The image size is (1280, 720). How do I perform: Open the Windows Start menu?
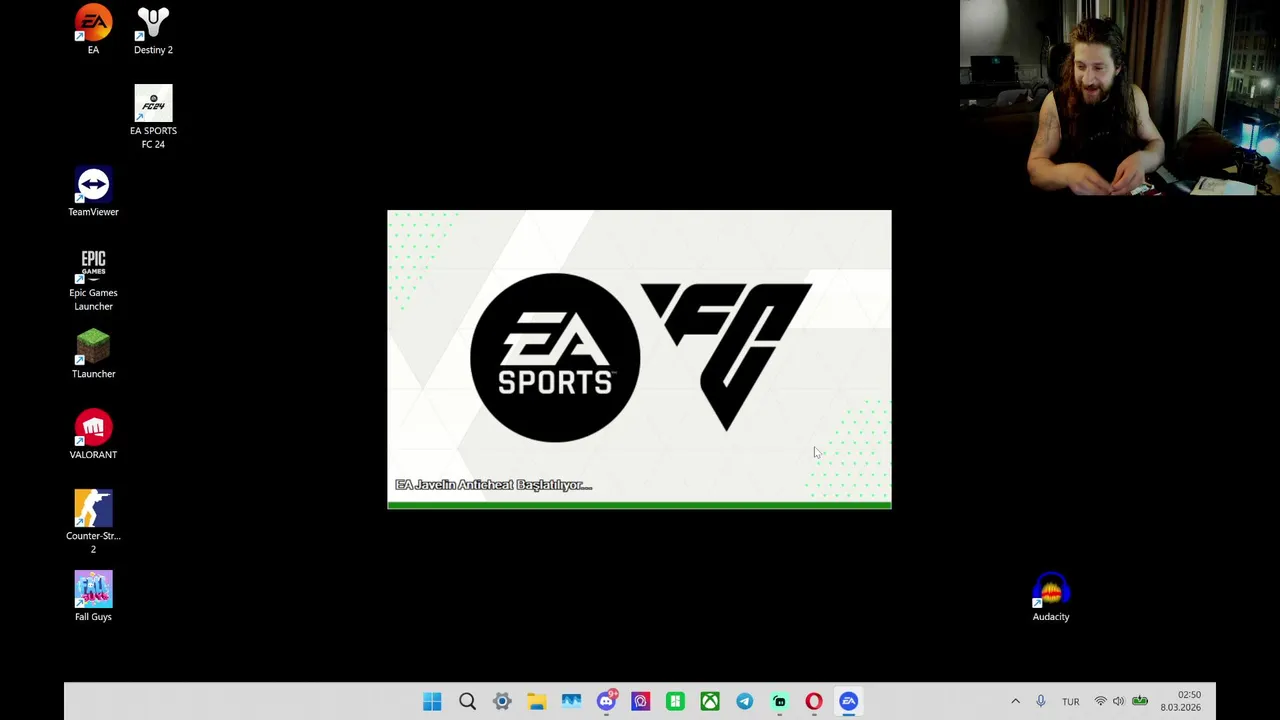tap(432, 701)
